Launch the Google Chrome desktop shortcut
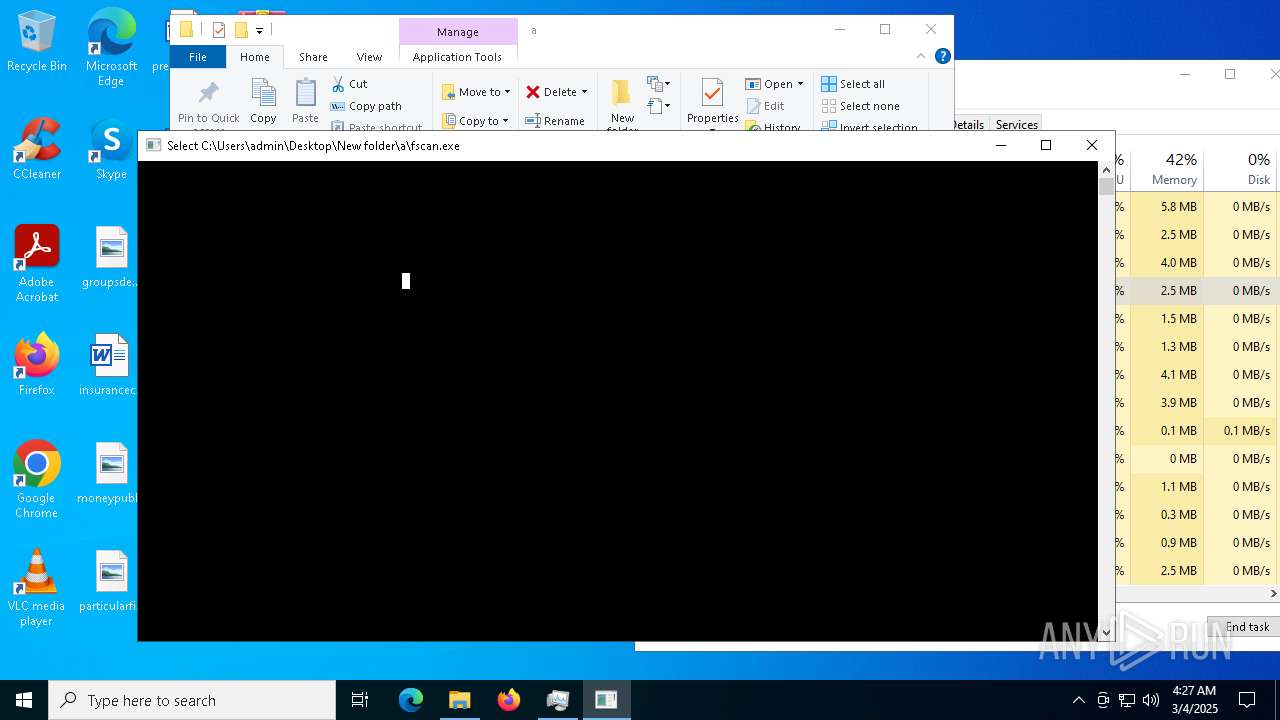This screenshot has width=1280, height=720. coord(37,479)
